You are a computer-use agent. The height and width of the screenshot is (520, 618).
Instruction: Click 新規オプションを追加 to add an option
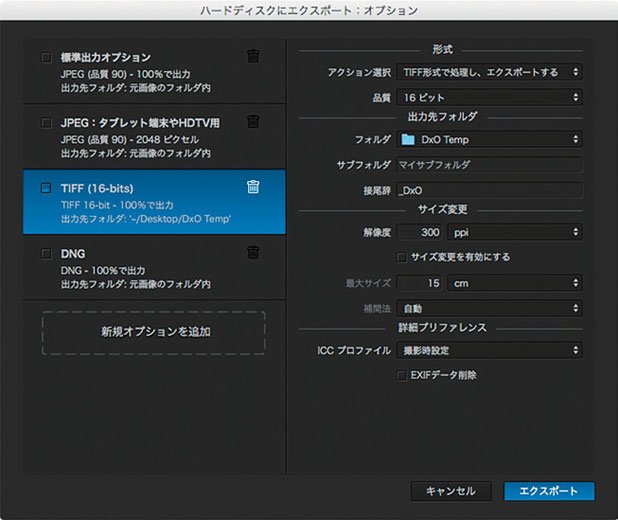tap(154, 333)
